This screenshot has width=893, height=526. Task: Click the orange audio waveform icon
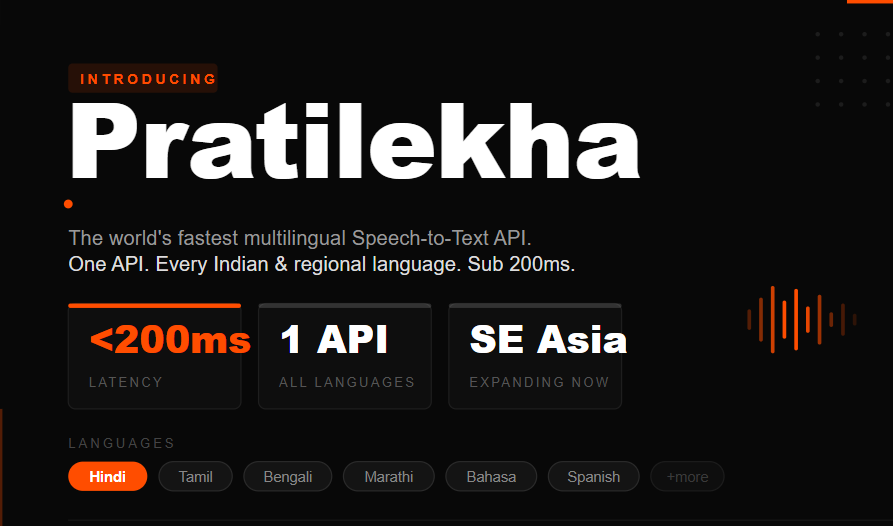801,319
